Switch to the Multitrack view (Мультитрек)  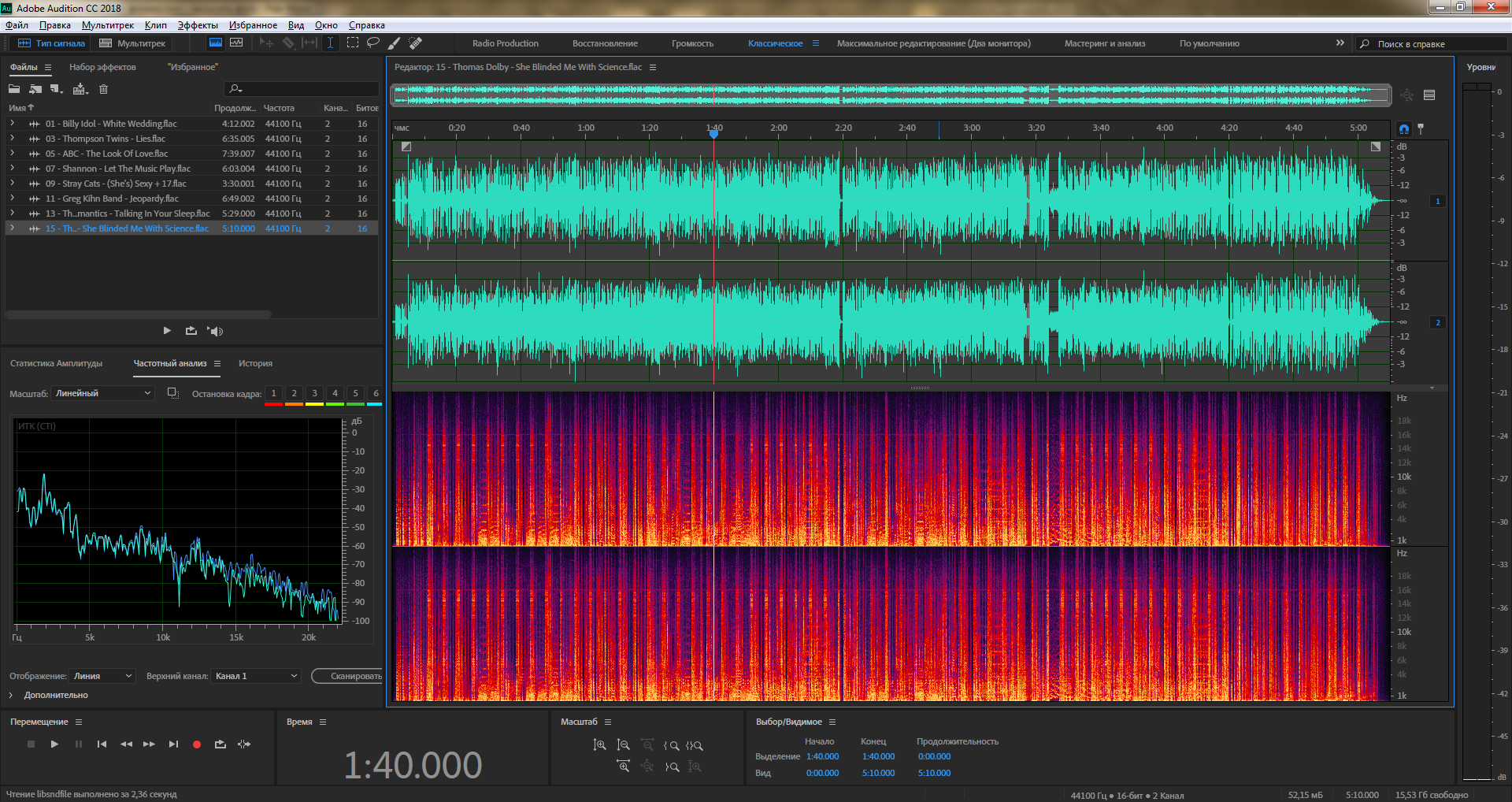pyautogui.click(x=132, y=43)
